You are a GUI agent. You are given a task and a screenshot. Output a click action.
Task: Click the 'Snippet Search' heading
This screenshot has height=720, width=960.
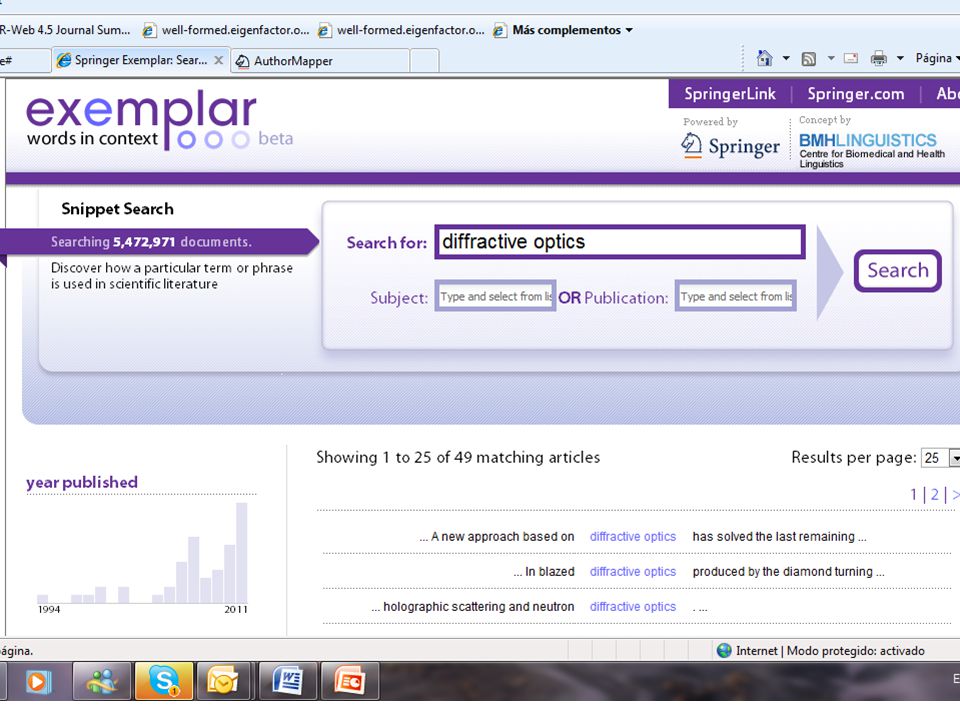(118, 209)
